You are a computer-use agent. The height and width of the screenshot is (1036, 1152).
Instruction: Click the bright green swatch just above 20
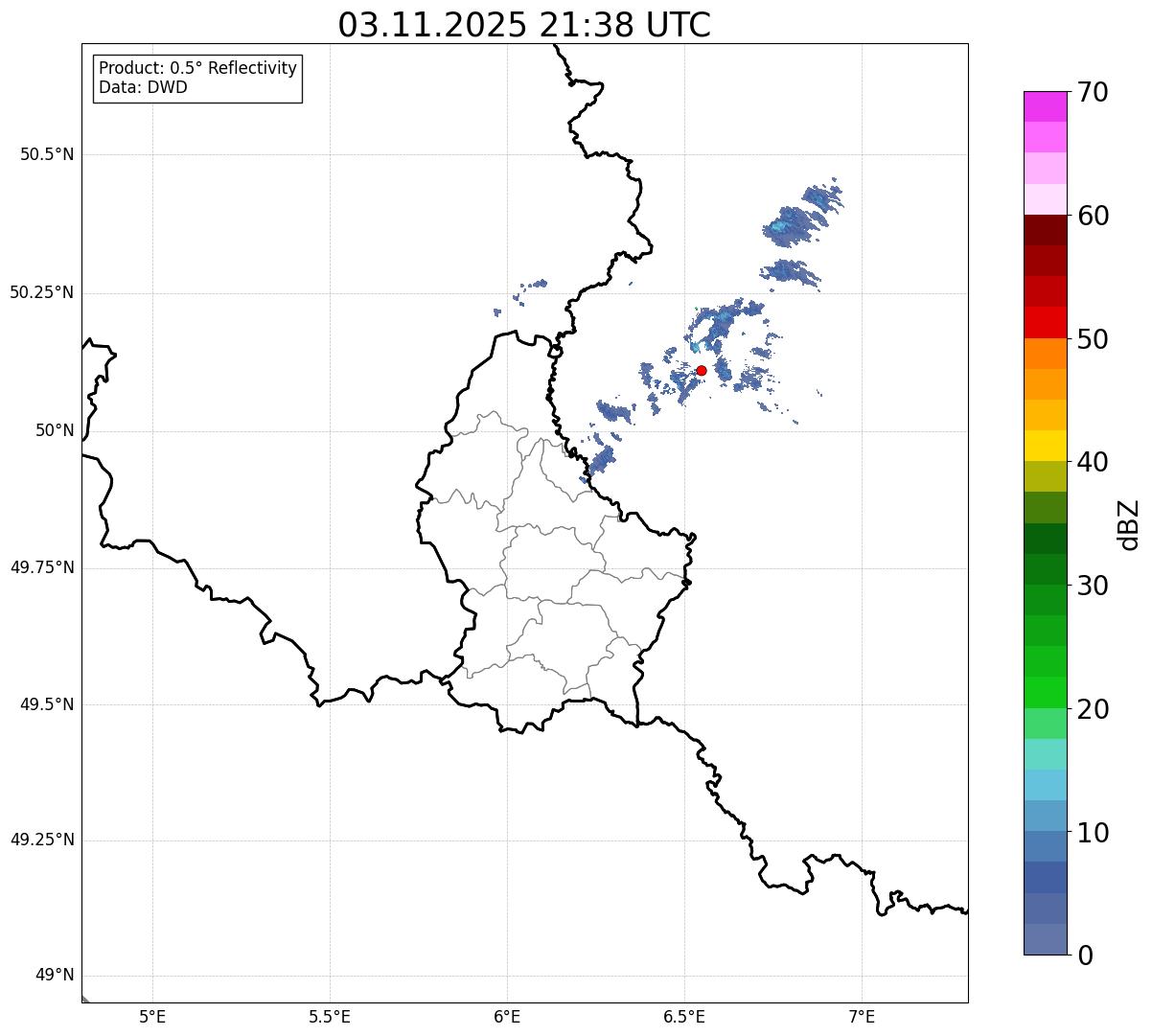tap(1046, 693)
